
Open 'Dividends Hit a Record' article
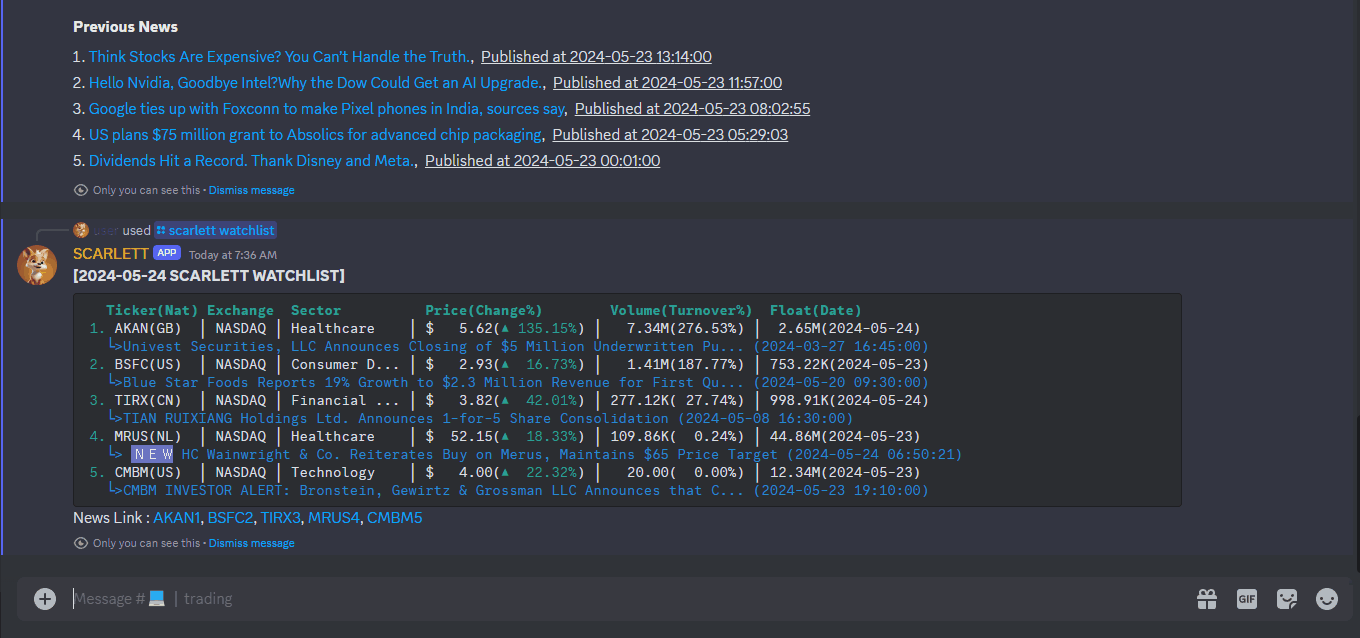pyautogui.click(x=251, y=161)
